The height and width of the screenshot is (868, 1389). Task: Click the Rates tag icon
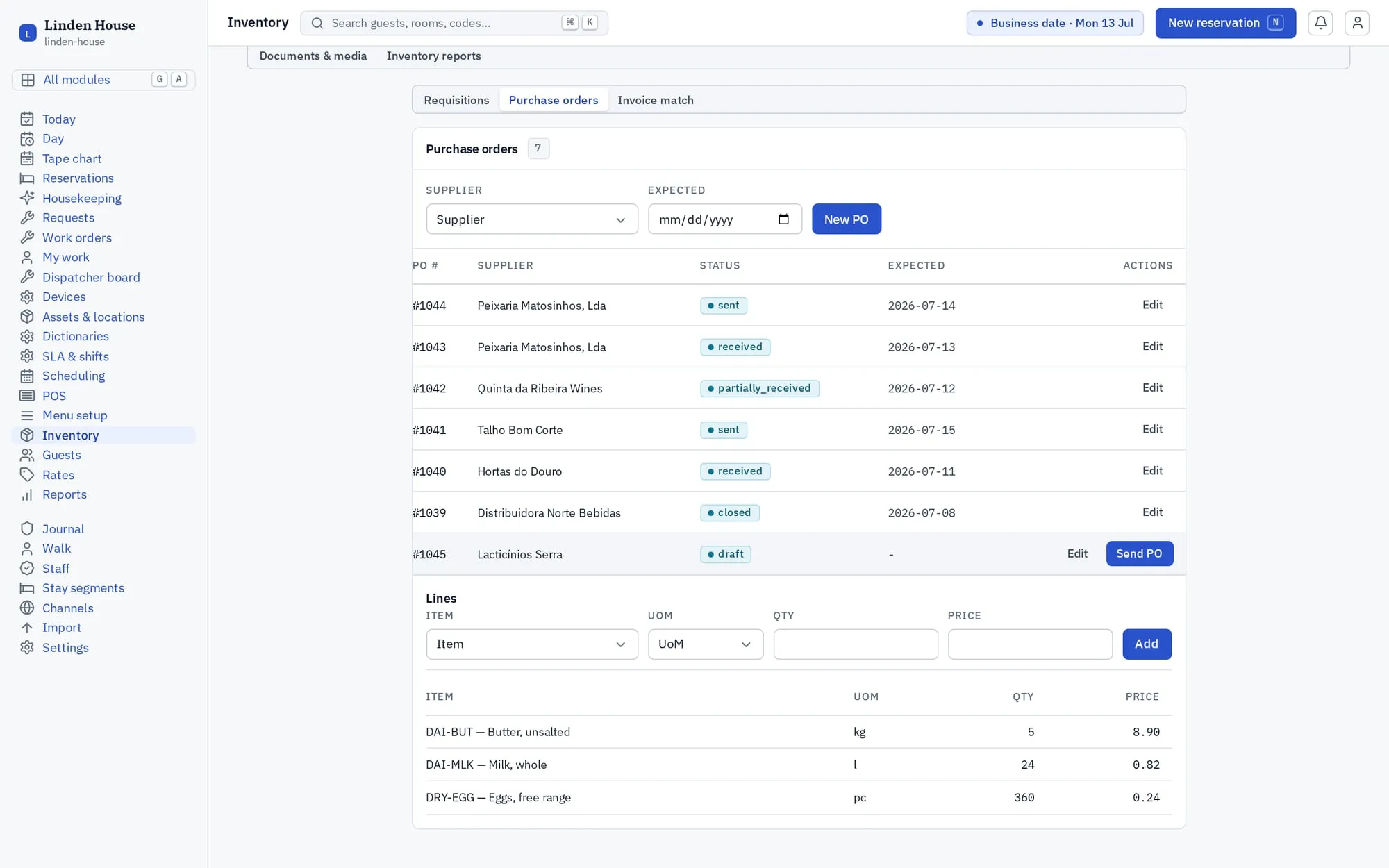coord(27,475)
